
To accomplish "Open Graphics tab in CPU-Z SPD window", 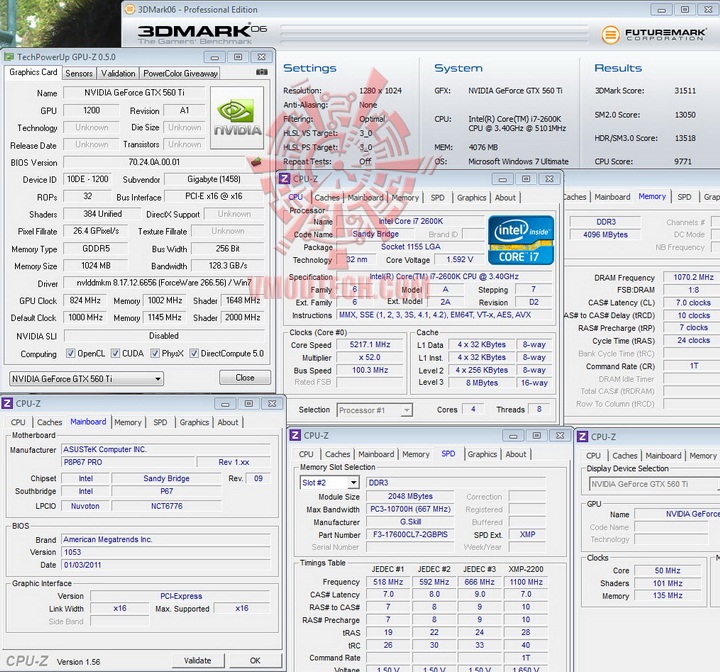I will [x=482, y=454].
